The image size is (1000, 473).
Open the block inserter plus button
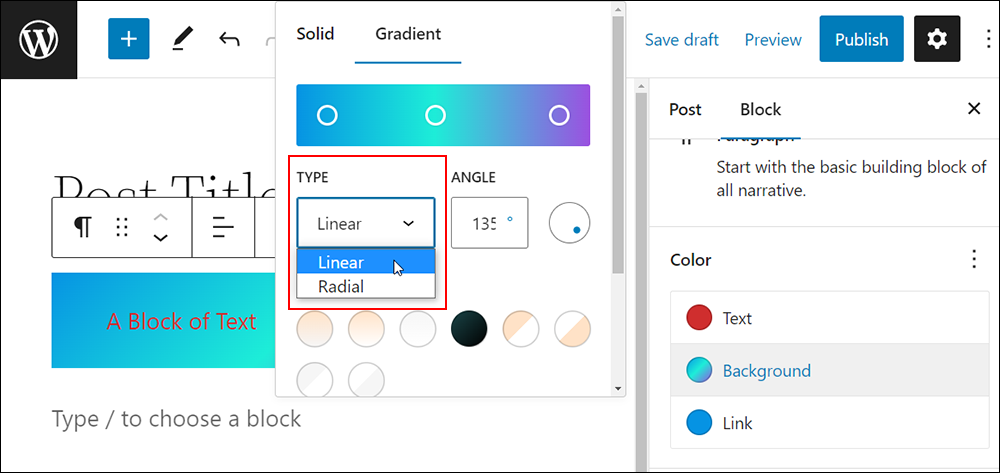[x=129, y=39]
